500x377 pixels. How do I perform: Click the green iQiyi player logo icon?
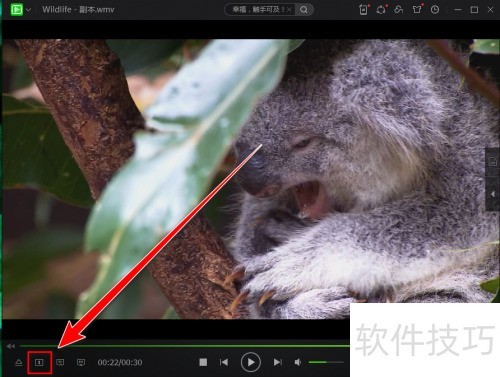pyautogui.click(x=16, y=9)
